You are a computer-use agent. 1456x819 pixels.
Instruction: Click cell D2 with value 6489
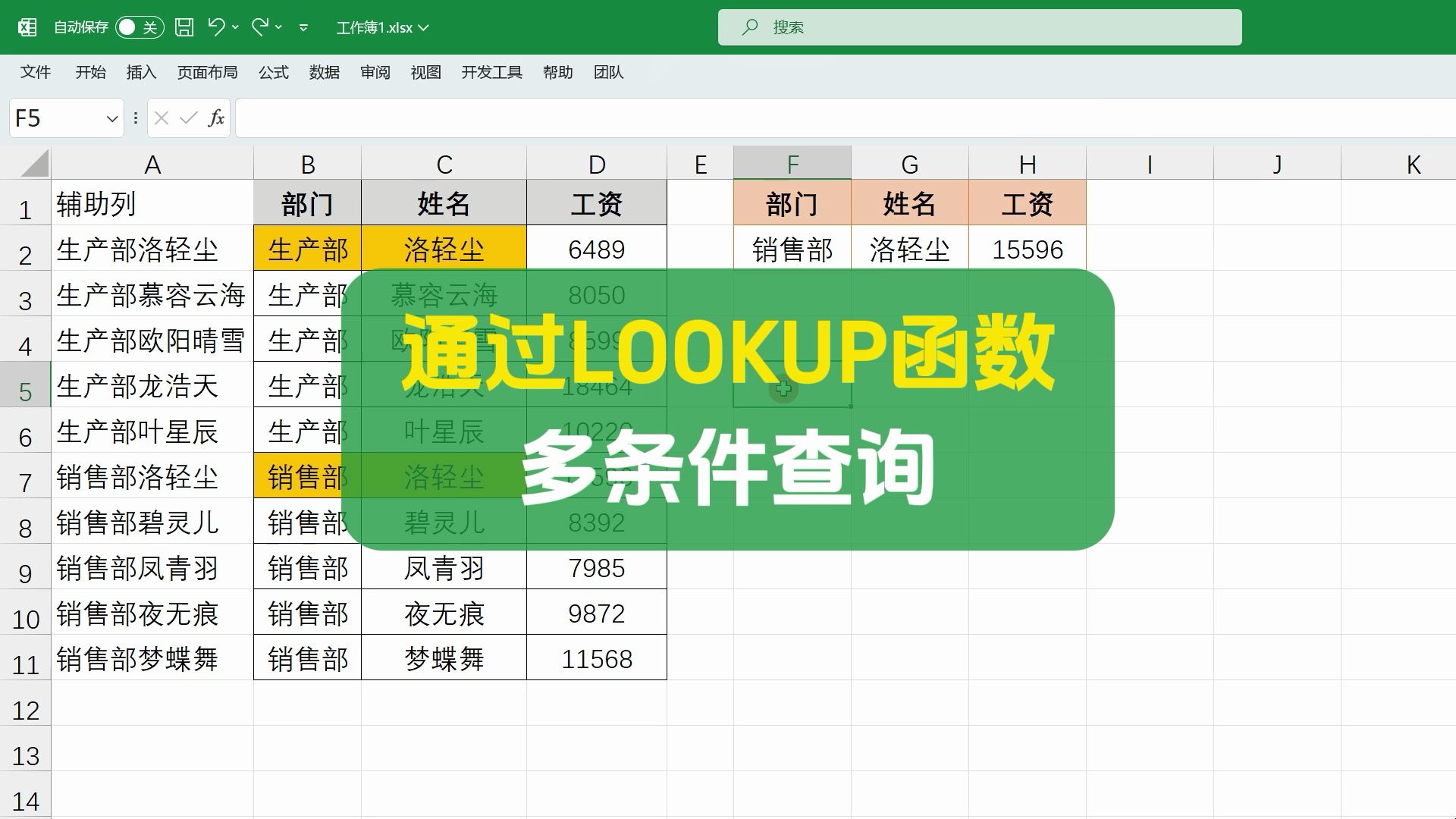point(597,249)
